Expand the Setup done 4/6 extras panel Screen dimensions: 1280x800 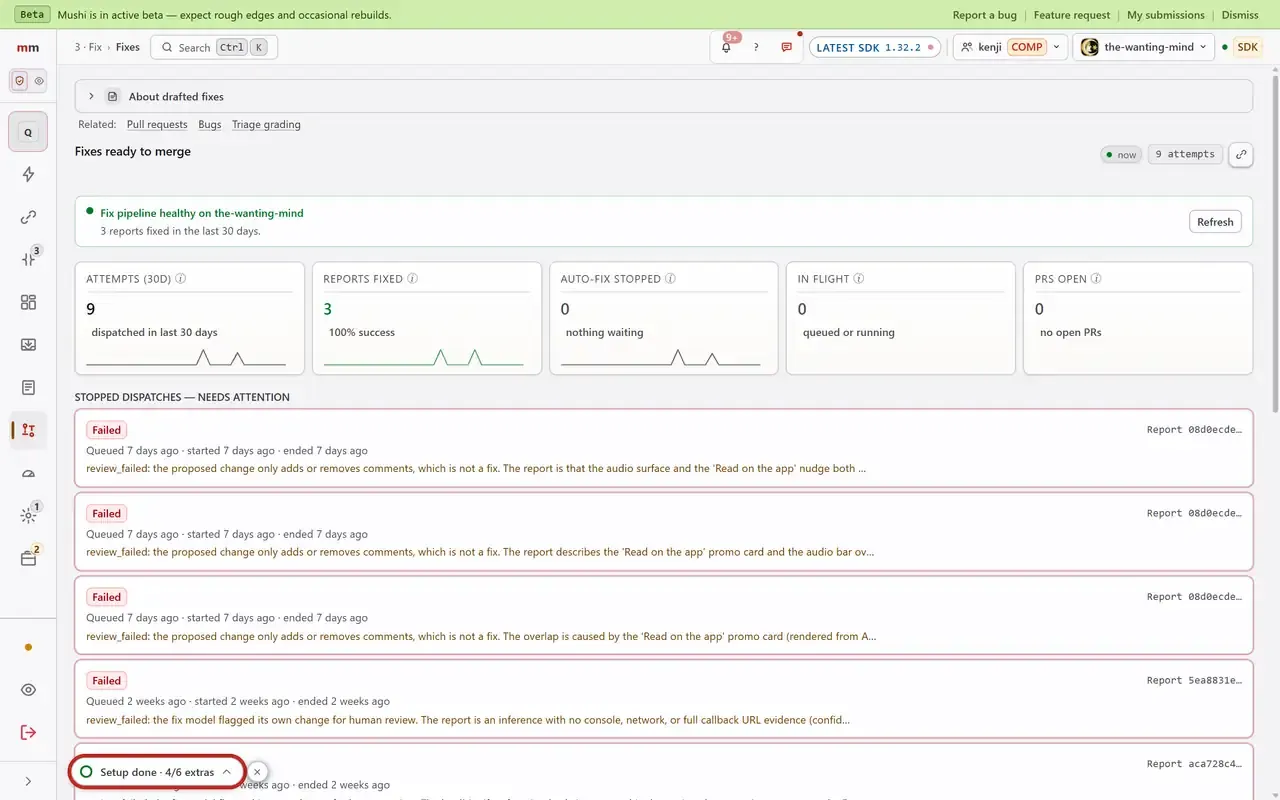click(x=156, y=772)
